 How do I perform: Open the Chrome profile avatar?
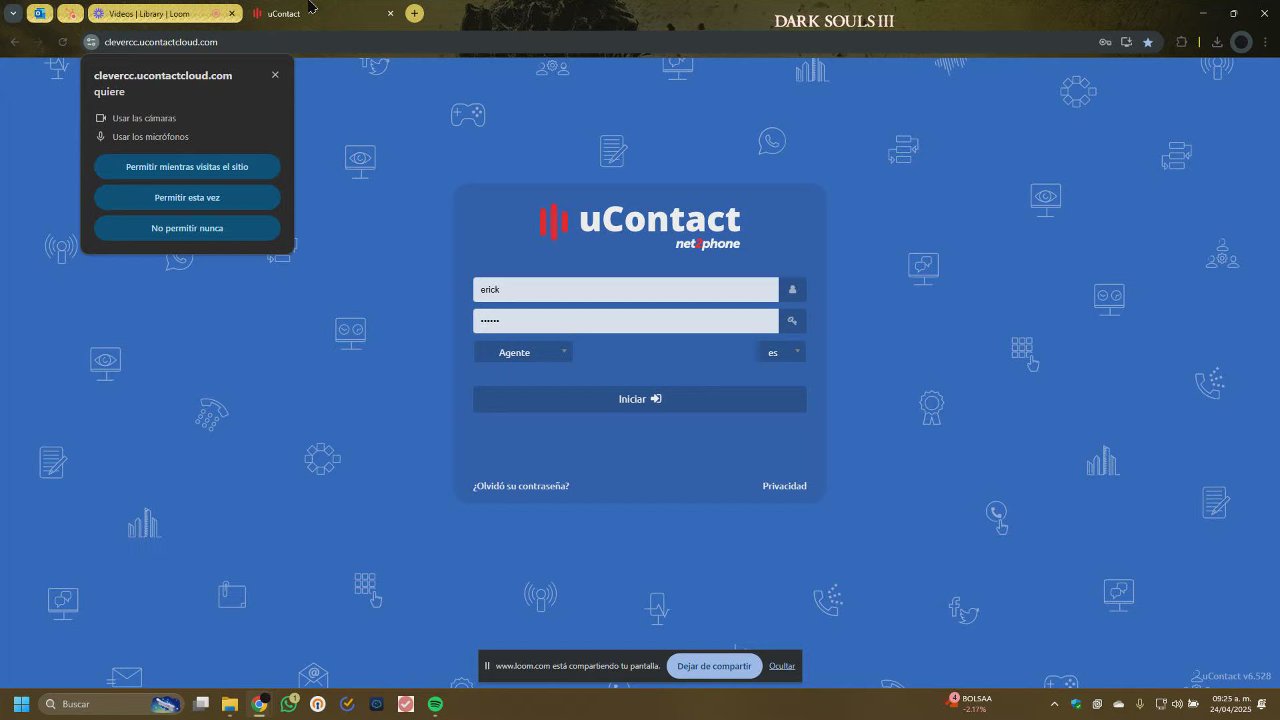click(1241, 42)
